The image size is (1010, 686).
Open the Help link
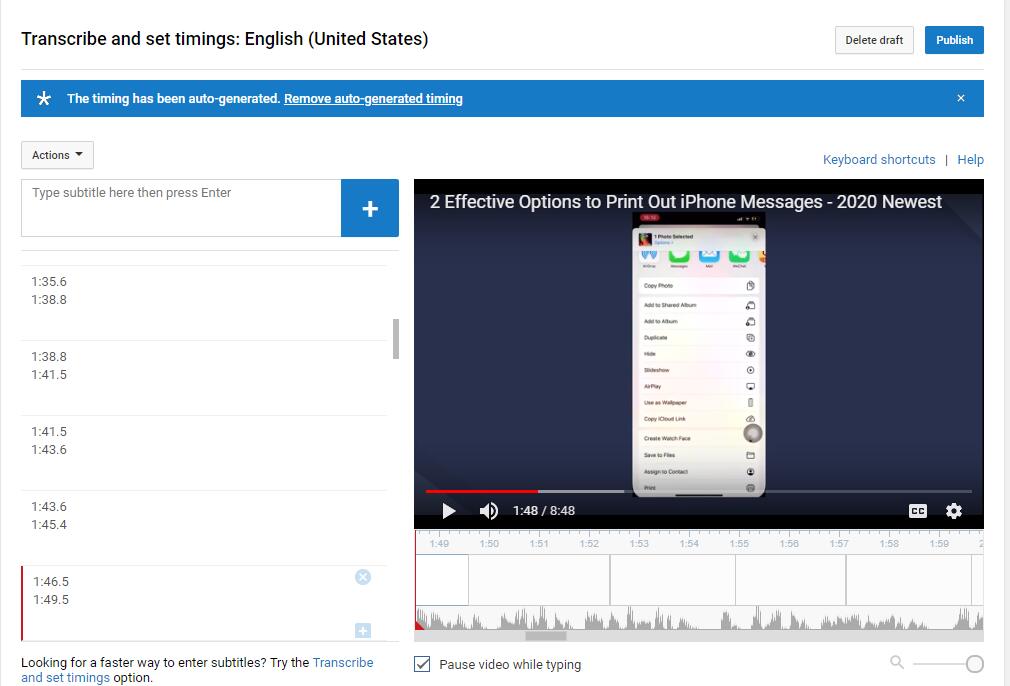click(x=970, y=160)
